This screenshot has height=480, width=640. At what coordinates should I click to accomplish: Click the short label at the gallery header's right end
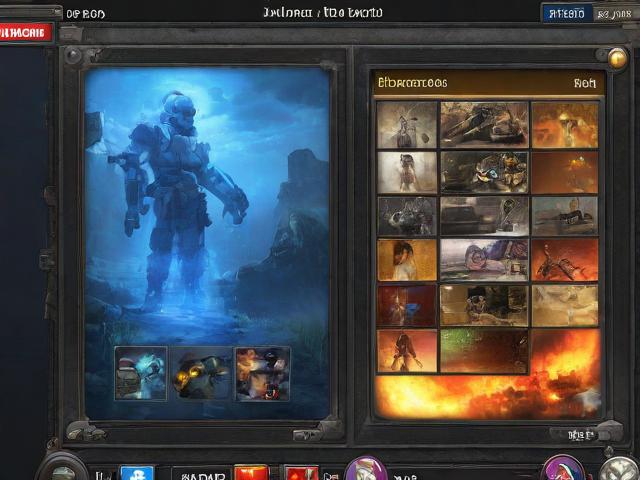click(x=585, y=83)
